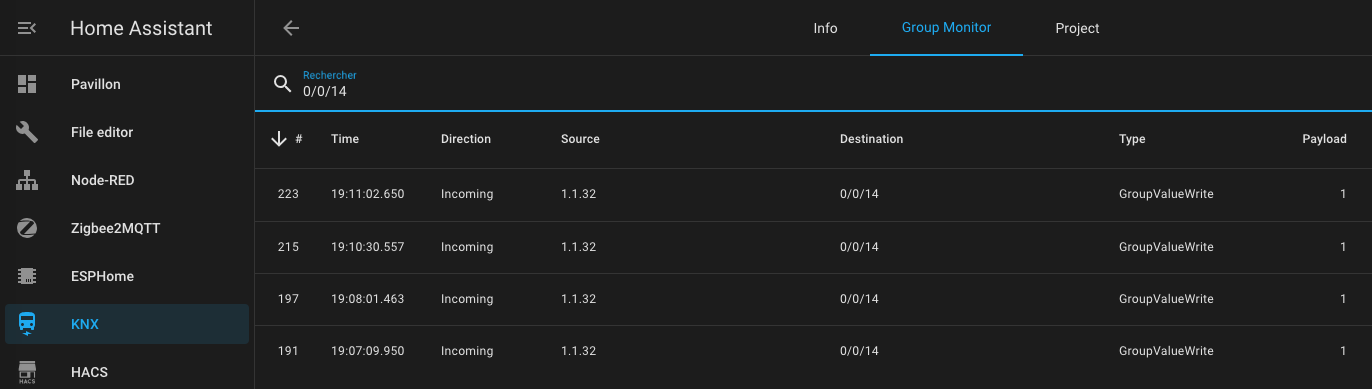Click the Pavillon dashboard icon
1372x389 pixels.
coord(27,84)
